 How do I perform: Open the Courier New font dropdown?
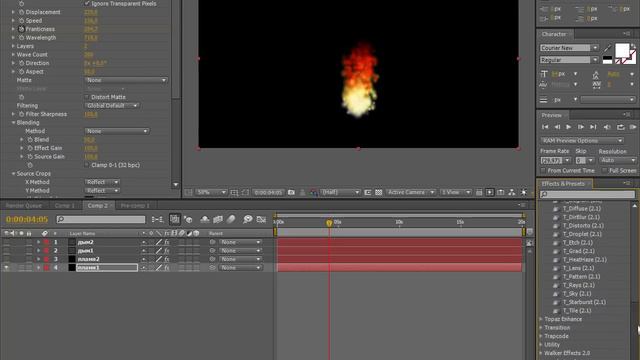coord(569,48)
